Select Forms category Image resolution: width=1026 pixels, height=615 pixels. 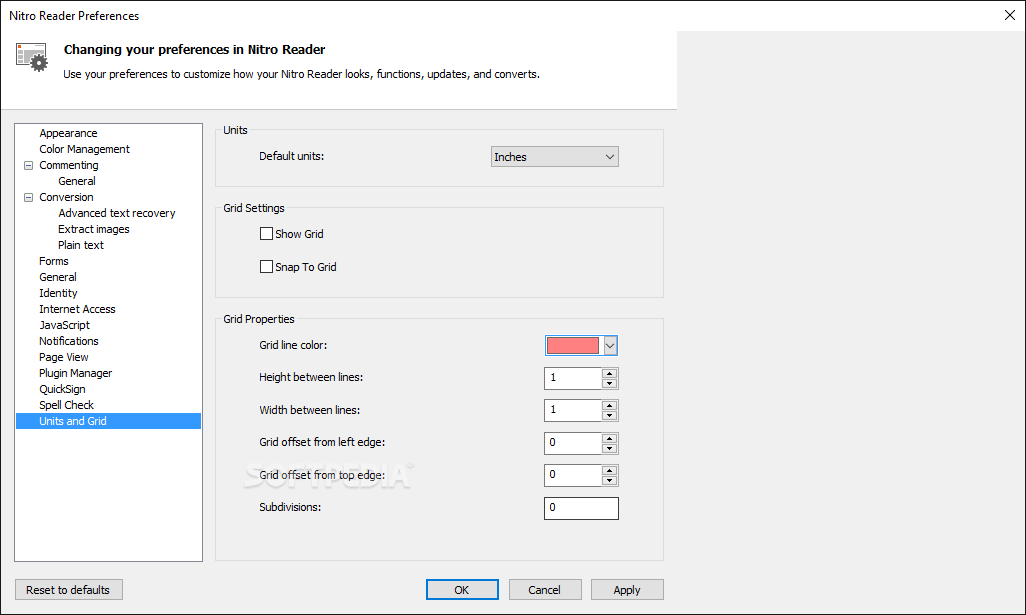(x=54, y=261)
